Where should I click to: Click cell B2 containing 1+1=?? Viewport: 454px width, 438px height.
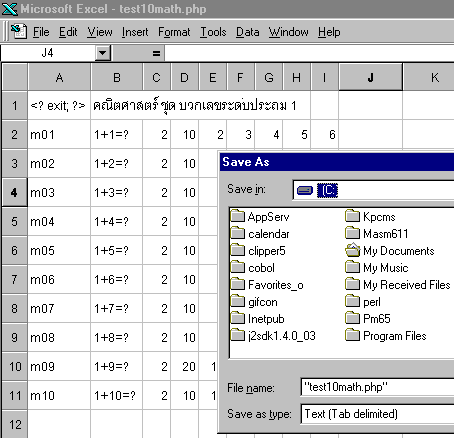[x=117, y=135]
